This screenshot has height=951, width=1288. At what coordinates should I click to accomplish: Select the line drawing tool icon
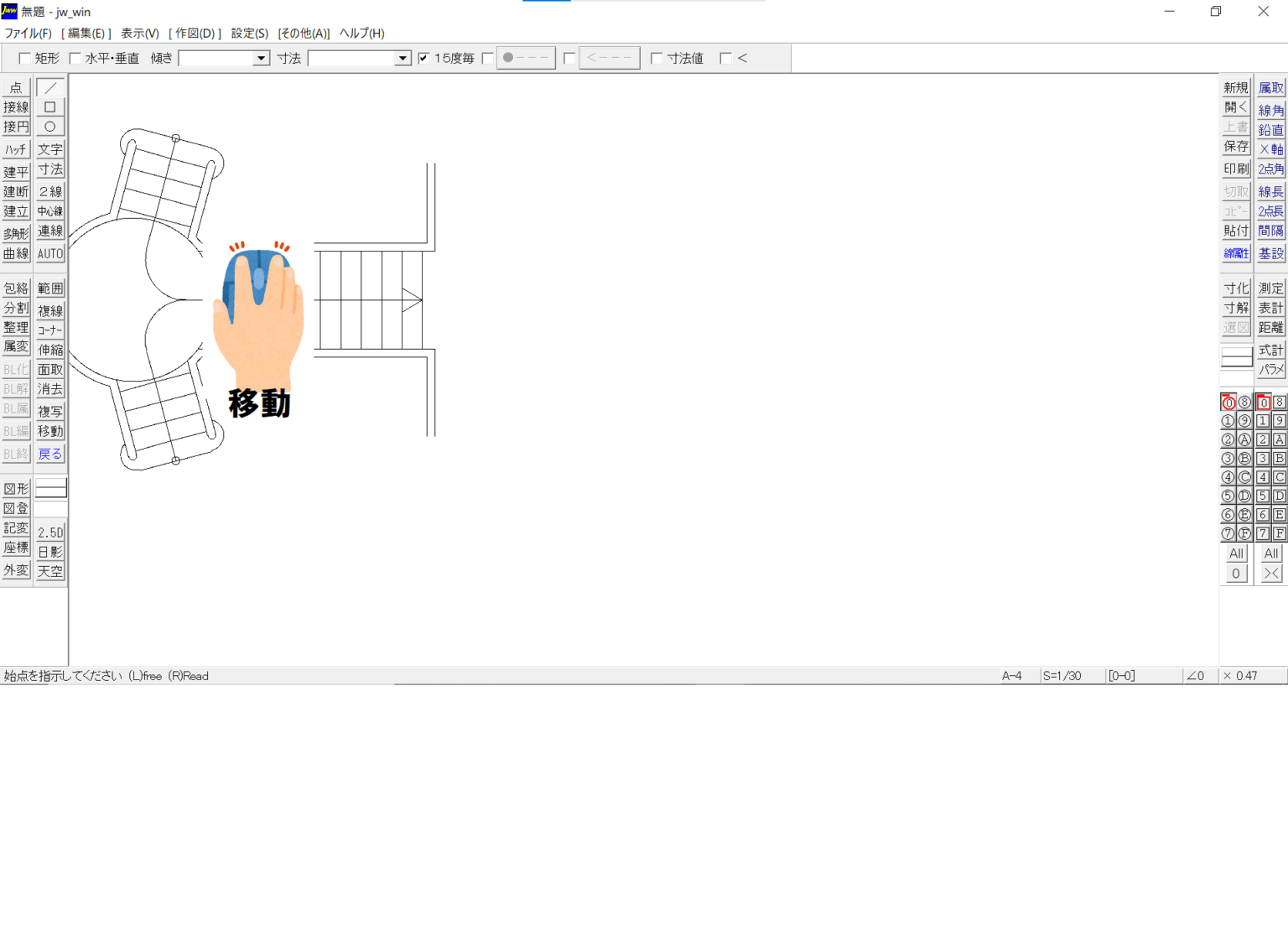tap(50, 88)
